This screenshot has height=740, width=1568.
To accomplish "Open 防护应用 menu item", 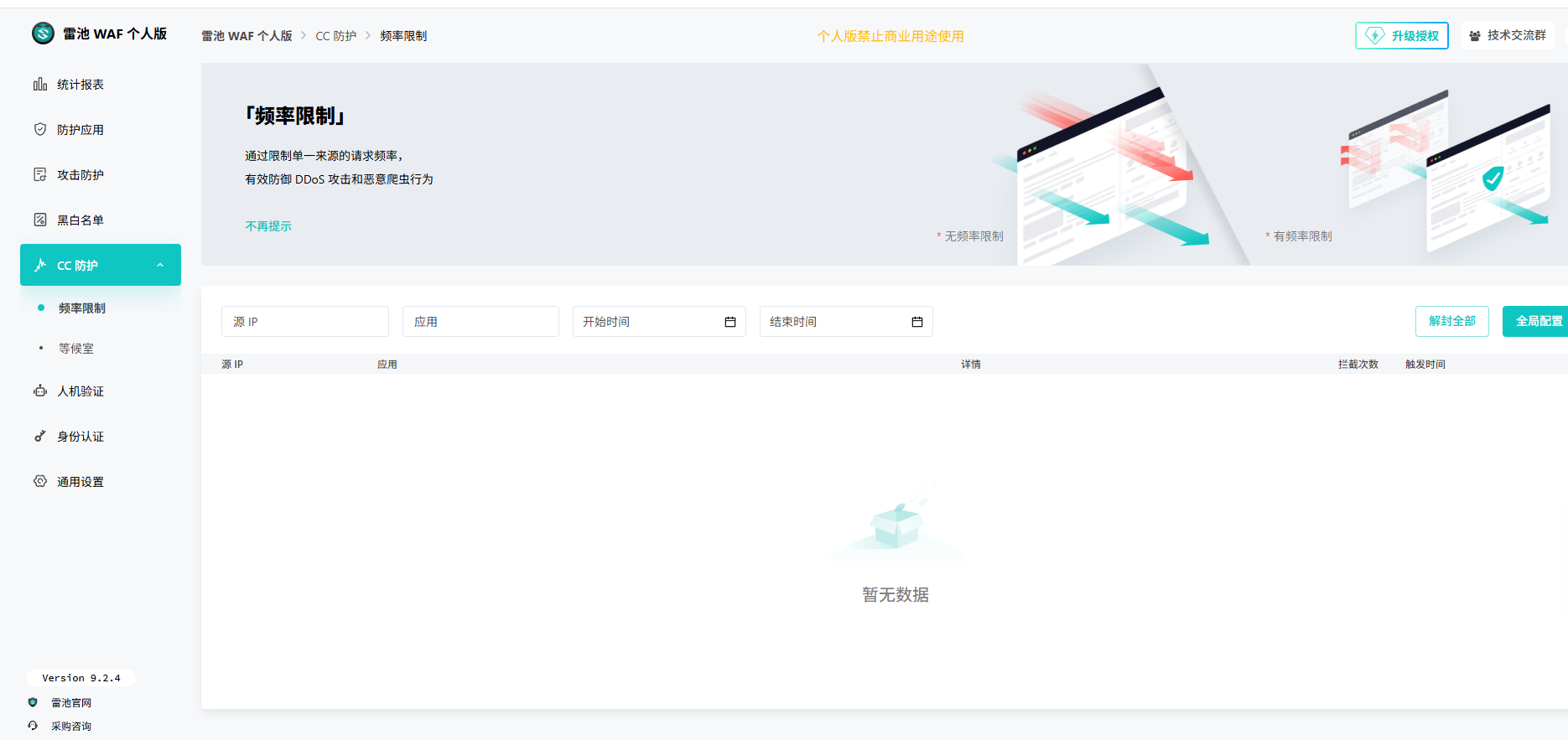I will click(101, 129).
